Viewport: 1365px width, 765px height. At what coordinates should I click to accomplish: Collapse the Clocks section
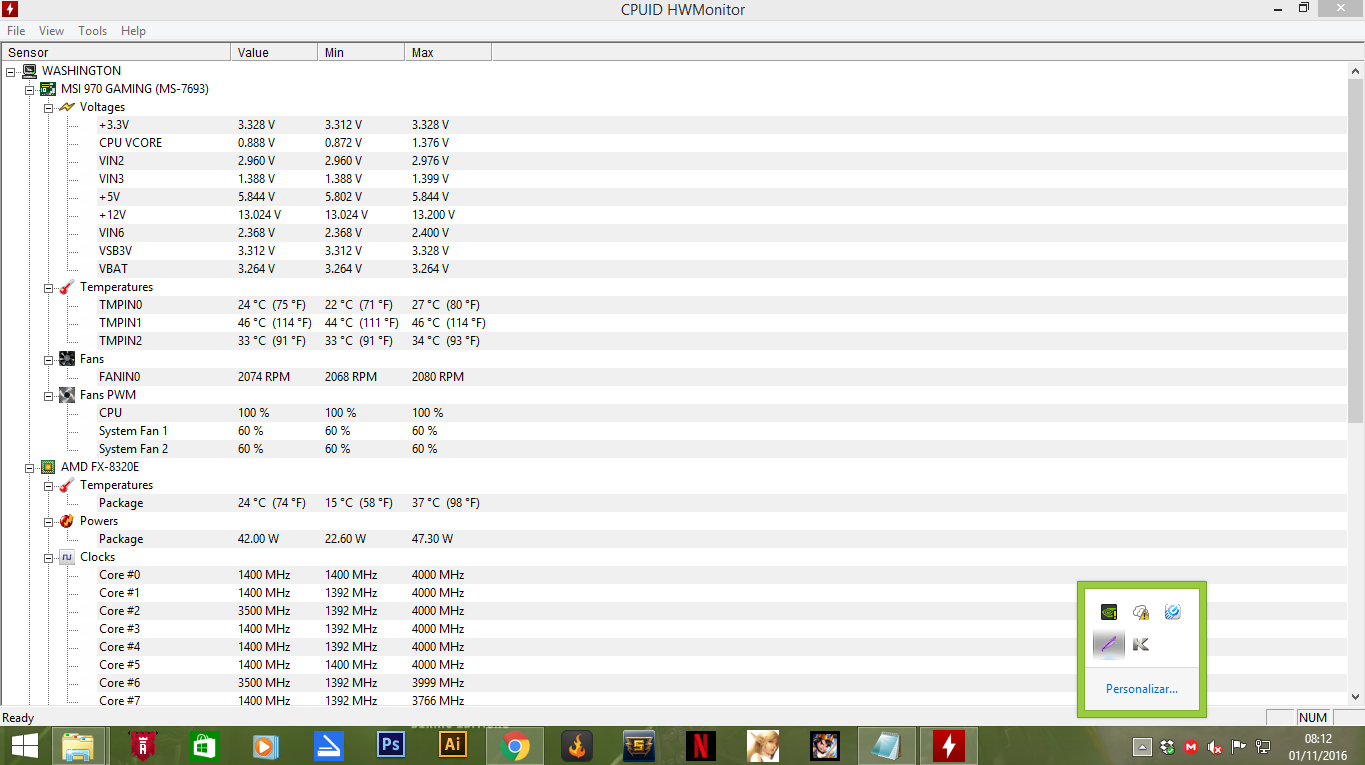pyautogui.click(x=49, y=557)
